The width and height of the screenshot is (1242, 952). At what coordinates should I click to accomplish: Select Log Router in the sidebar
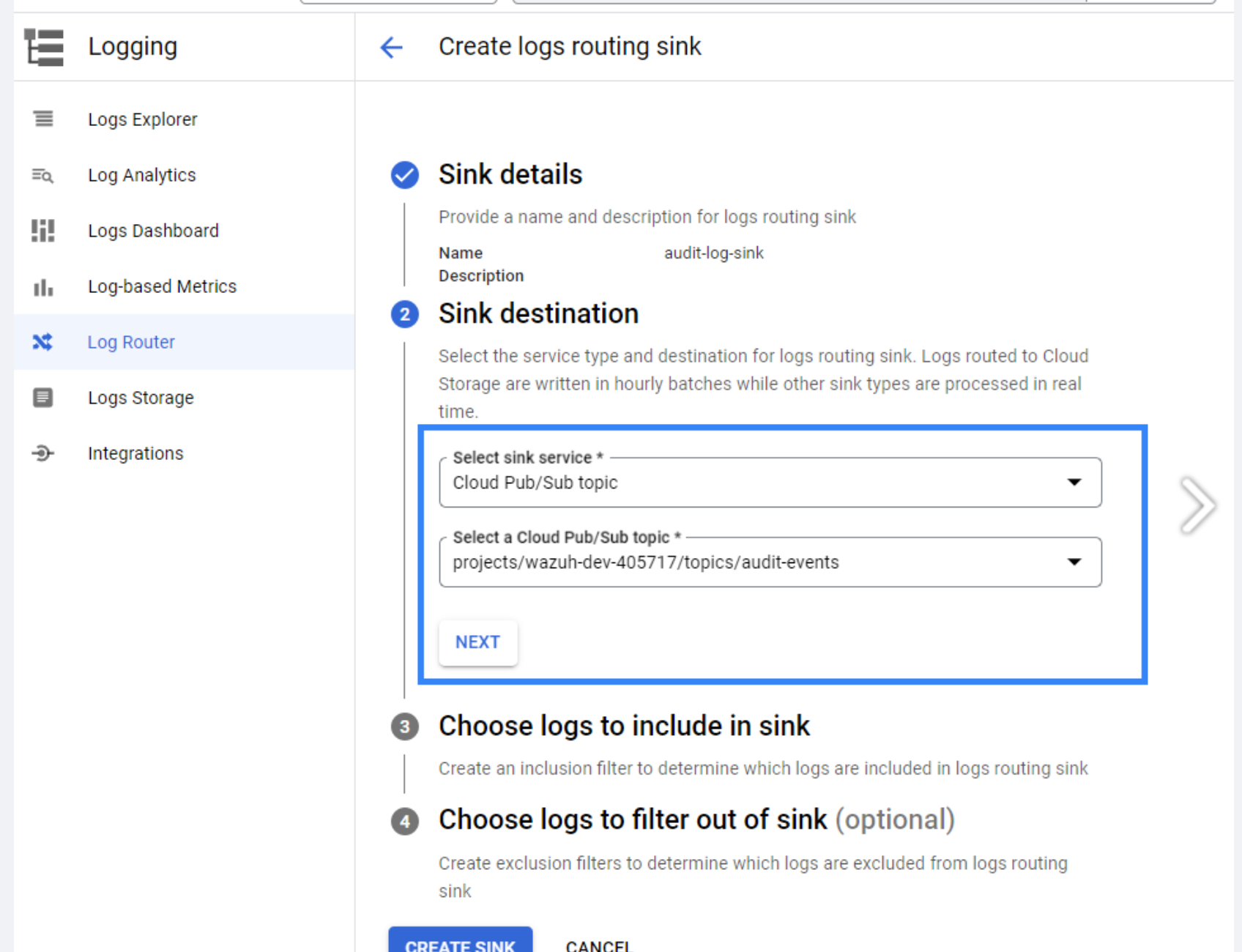(185, 342)
